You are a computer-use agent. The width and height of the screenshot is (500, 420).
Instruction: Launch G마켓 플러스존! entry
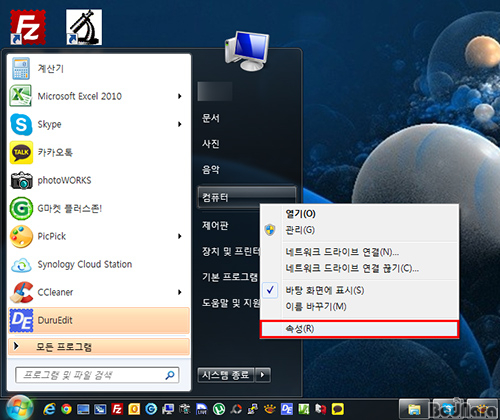(x=99, y=208)
